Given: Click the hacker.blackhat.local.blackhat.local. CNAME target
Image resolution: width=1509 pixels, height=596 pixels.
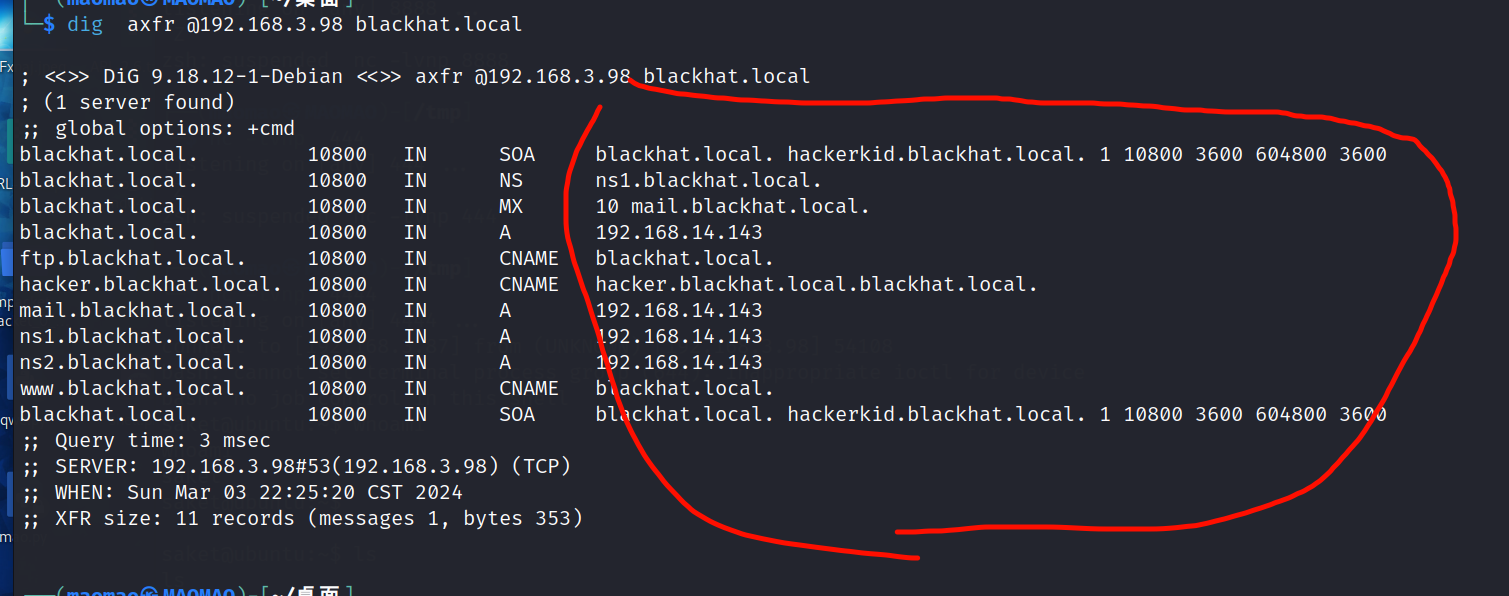Looking at the screenshot, I should click(816, 284).
